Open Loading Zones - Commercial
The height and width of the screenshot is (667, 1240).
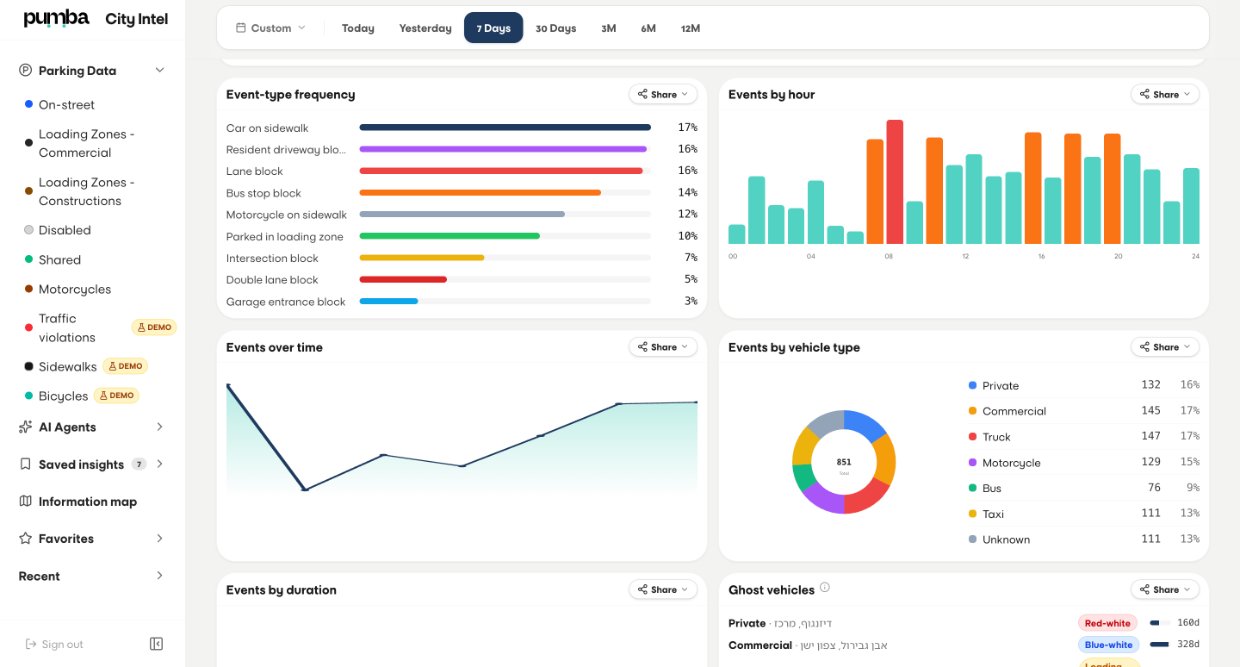[x=87, y=143]
